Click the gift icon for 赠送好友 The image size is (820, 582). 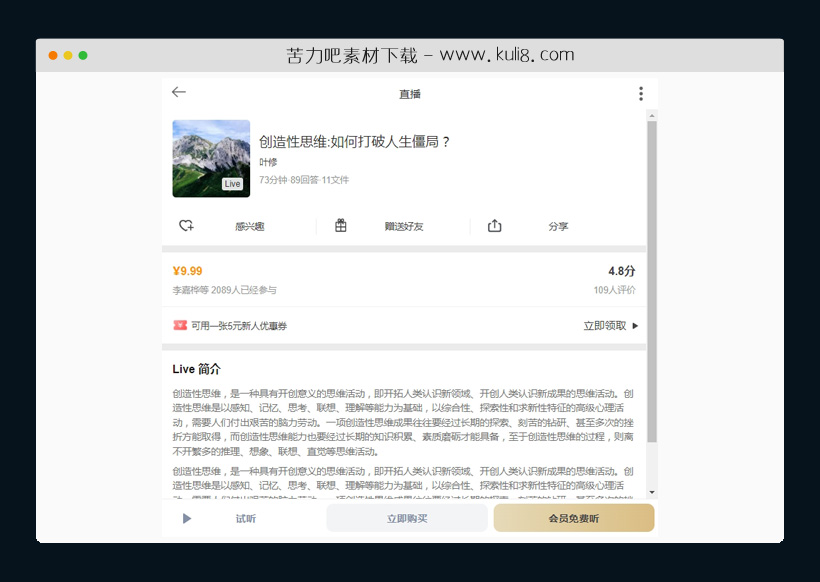340,226
